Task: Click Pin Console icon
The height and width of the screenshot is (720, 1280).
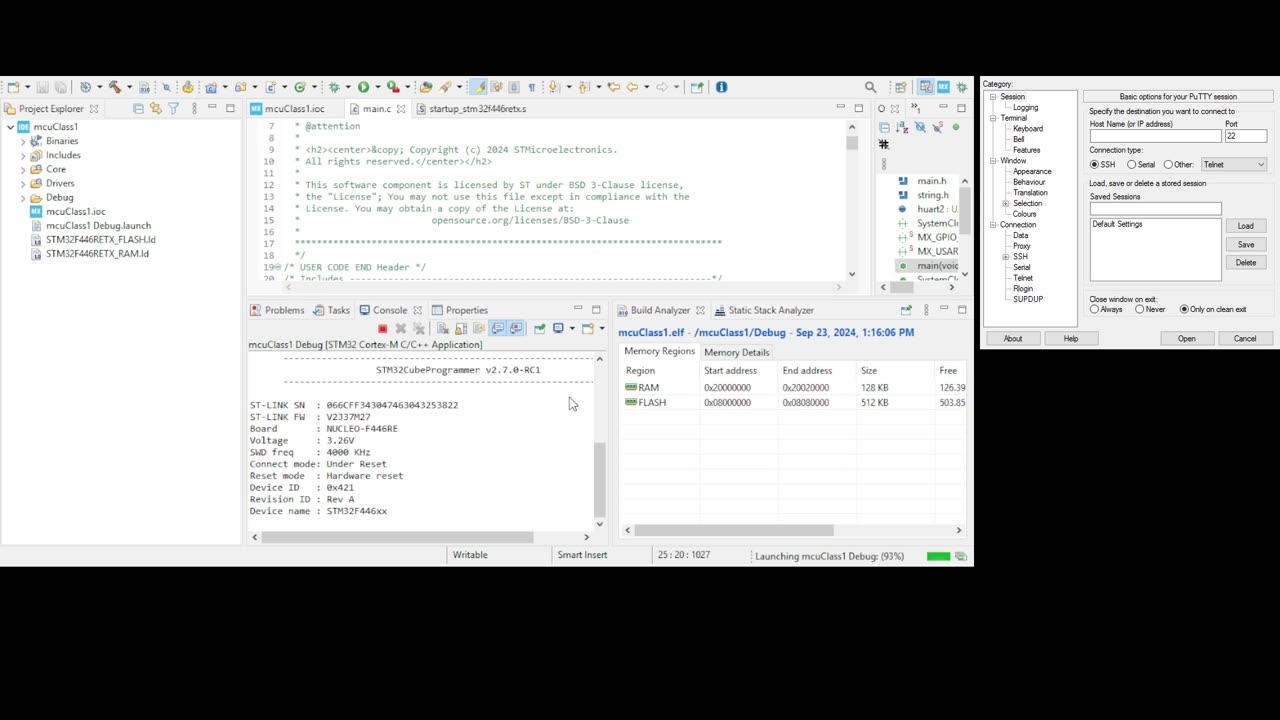Action: [540, 328]
